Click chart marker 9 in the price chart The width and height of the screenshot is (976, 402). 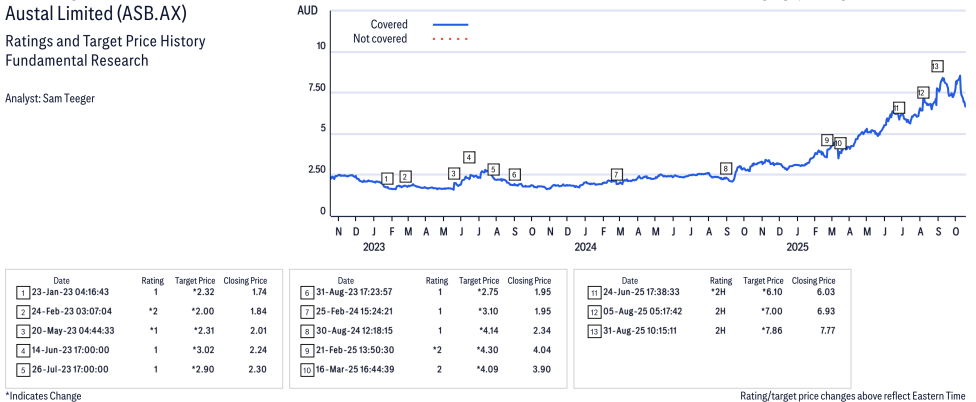click(826, 140)
